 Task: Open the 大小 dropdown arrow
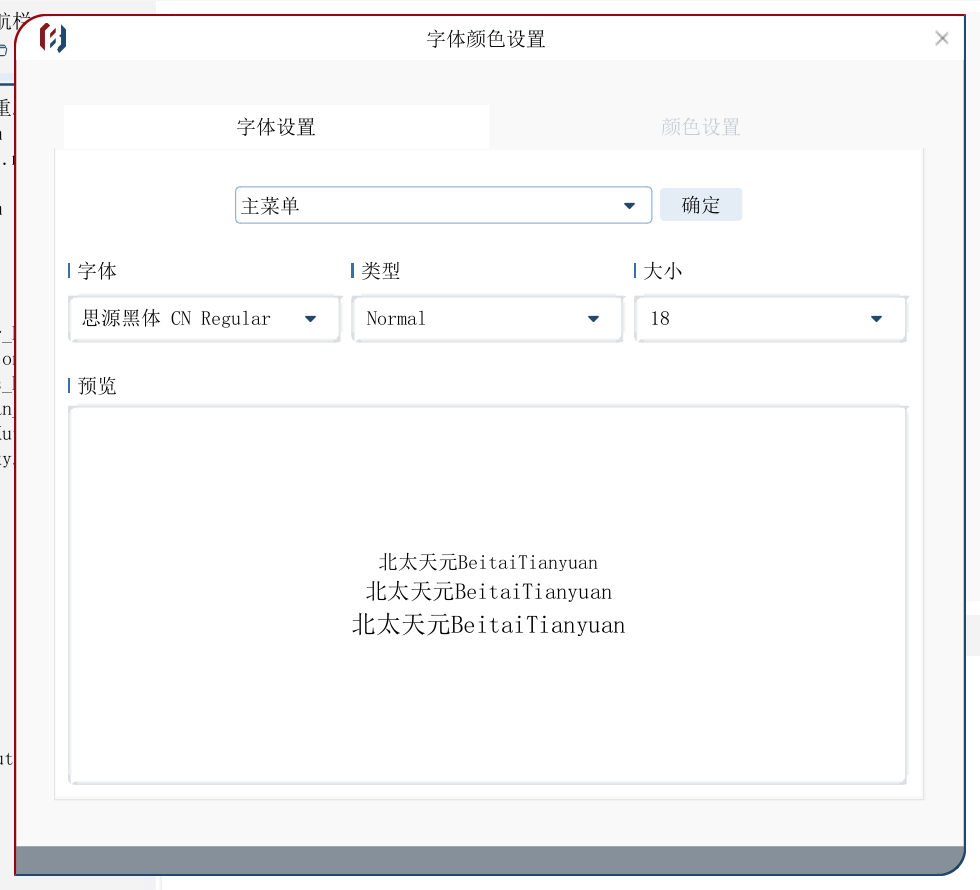(876, 319)
